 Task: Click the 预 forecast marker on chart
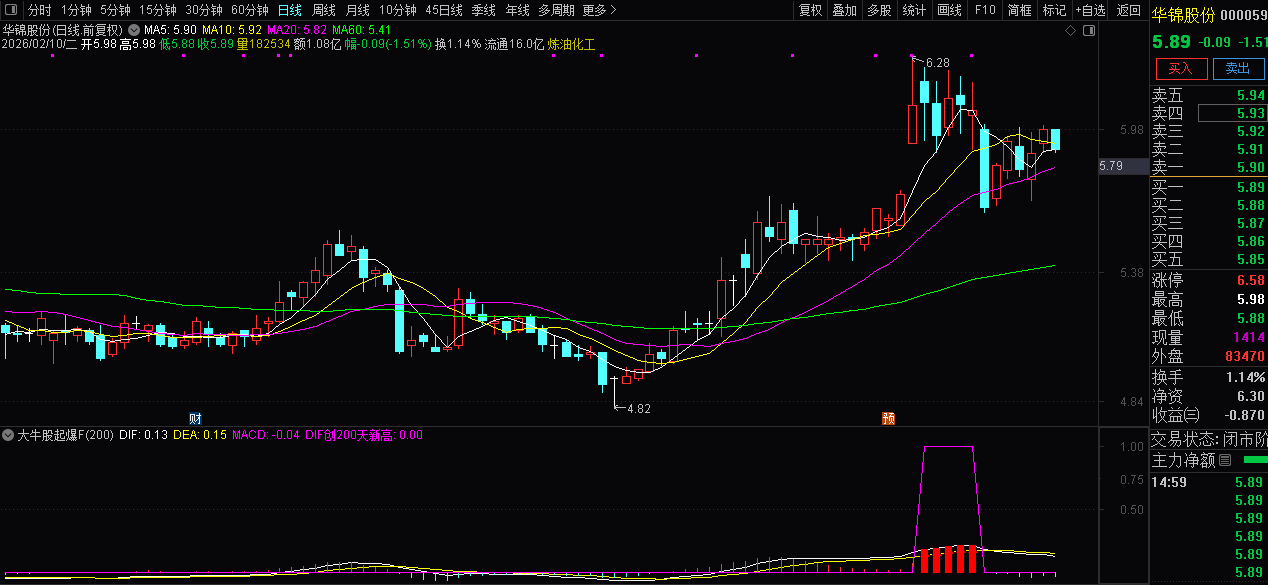(x=888, y=417)
